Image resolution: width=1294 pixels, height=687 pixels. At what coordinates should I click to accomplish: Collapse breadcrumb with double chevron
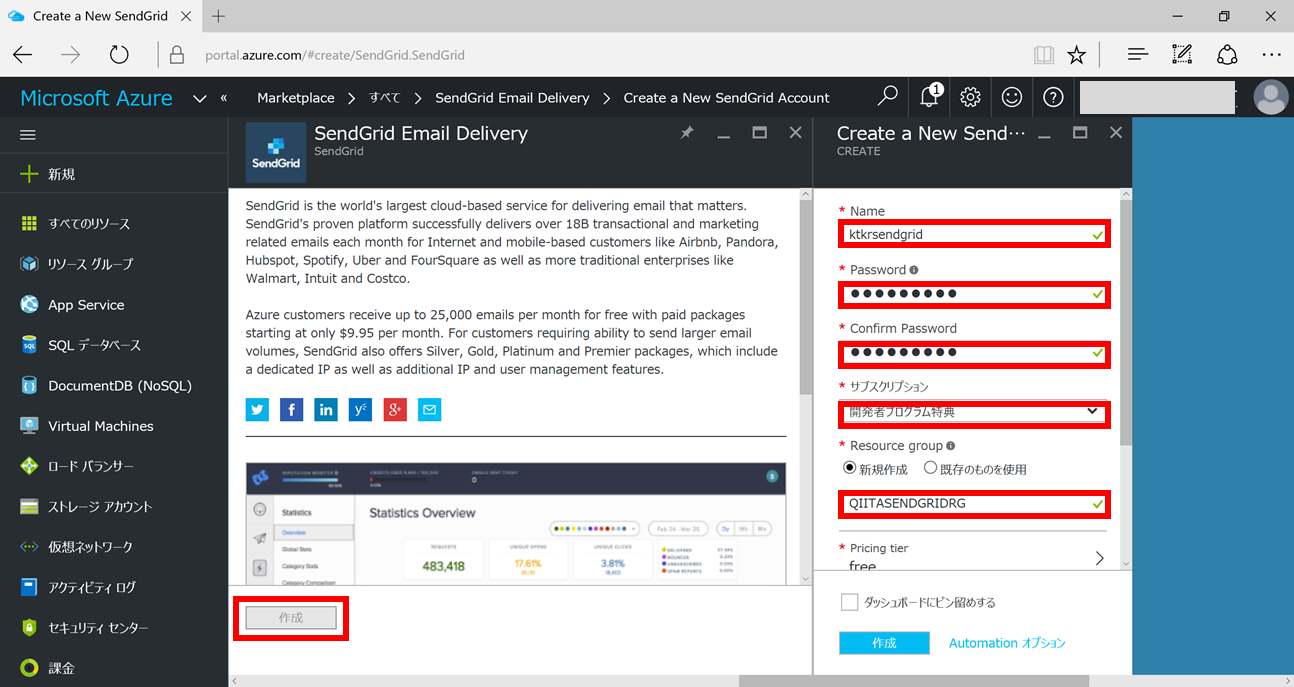coord(224,98)
